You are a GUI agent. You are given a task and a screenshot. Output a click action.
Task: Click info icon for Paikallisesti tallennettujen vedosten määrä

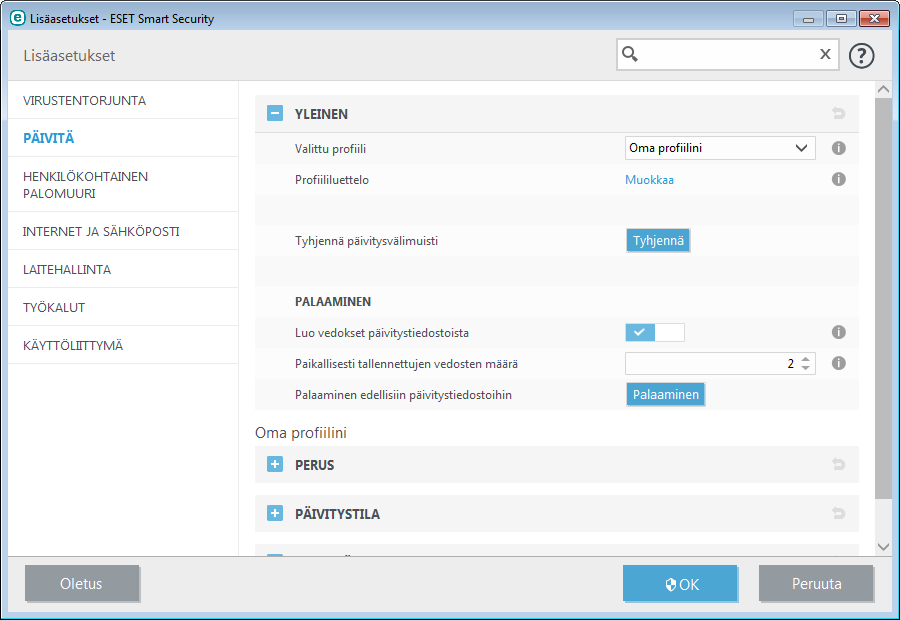839,363
